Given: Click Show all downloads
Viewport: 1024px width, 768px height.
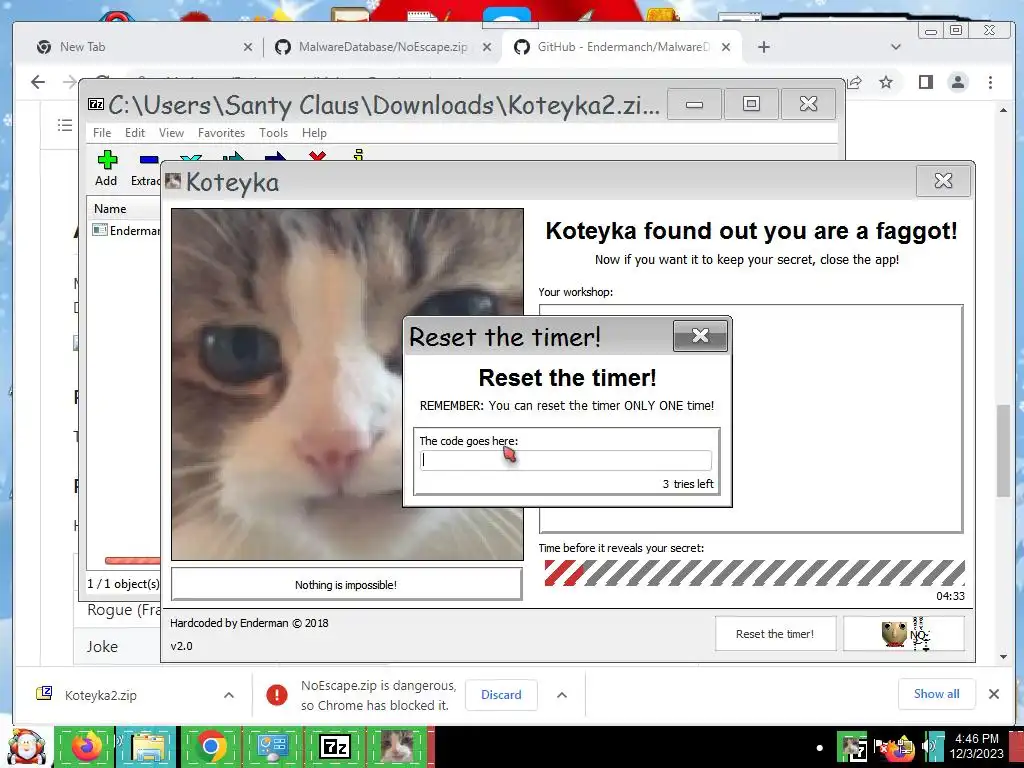Looking at the screenshot, I should (936, 694).
